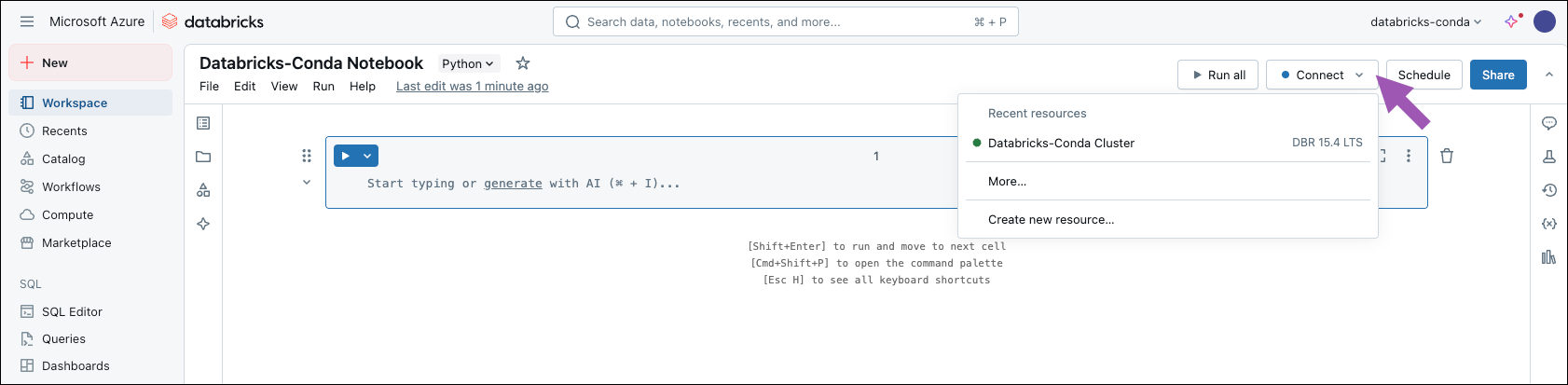Star the notebook as favorite
The image size is (1568, 385).
pos(523,63)
